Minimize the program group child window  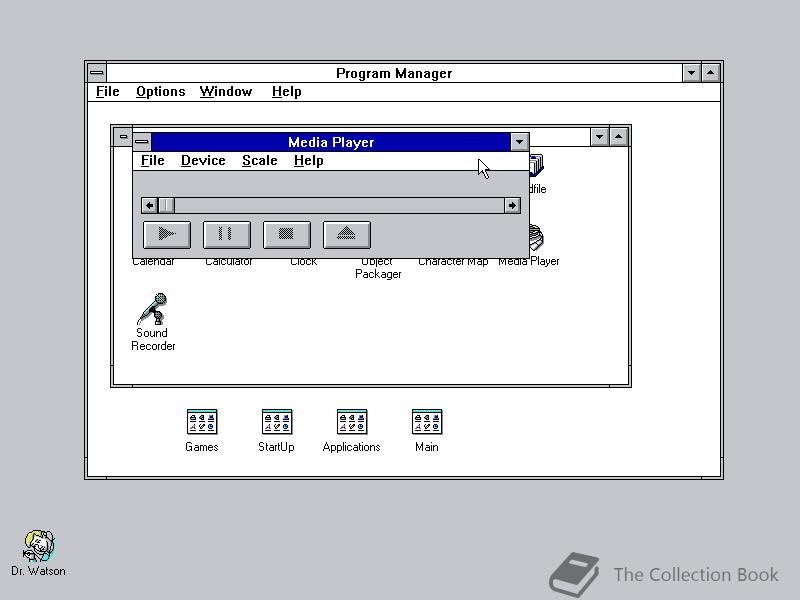pos(599,136)
